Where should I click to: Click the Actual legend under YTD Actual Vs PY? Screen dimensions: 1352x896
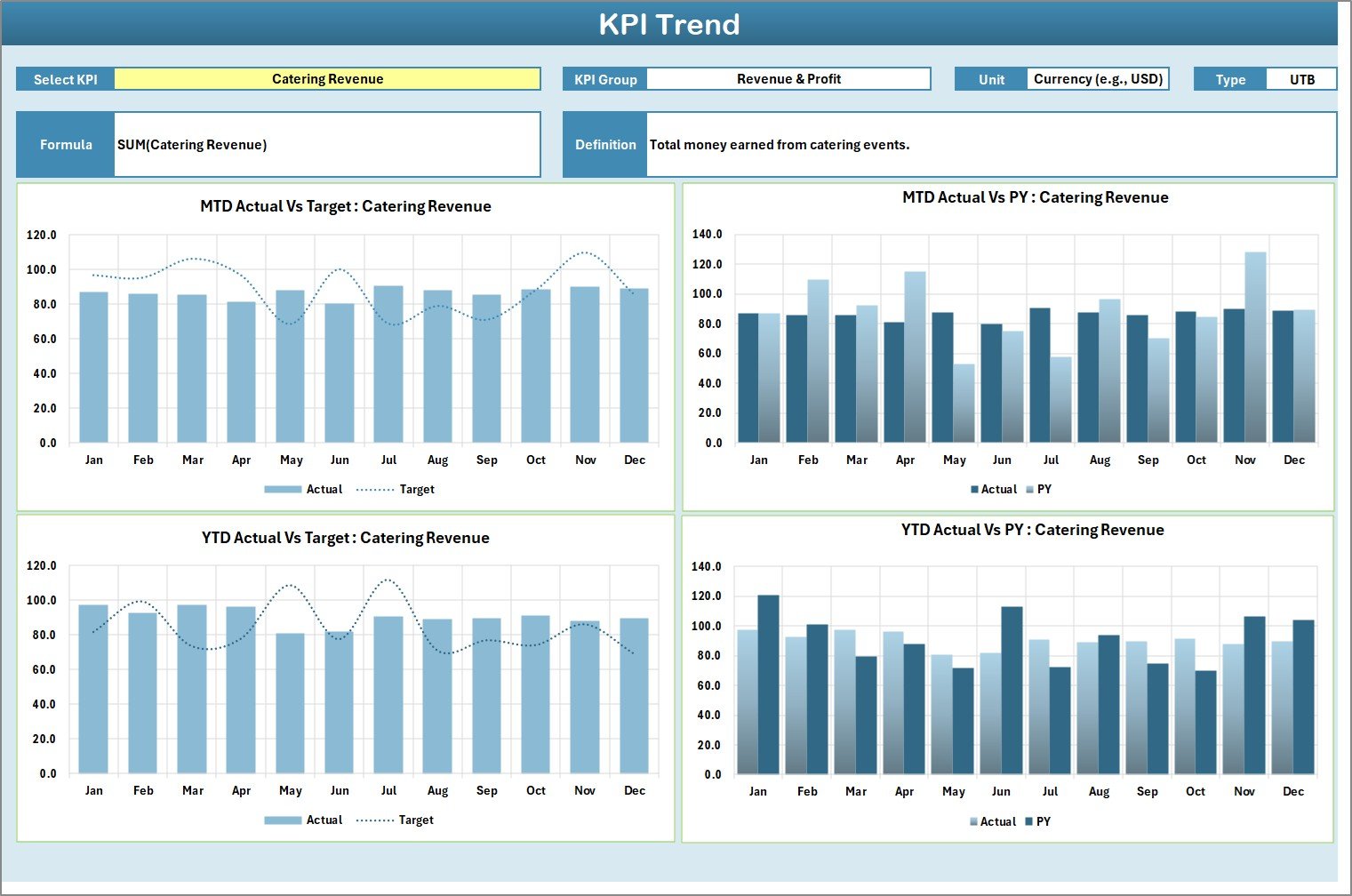click(x=998, y=821)
